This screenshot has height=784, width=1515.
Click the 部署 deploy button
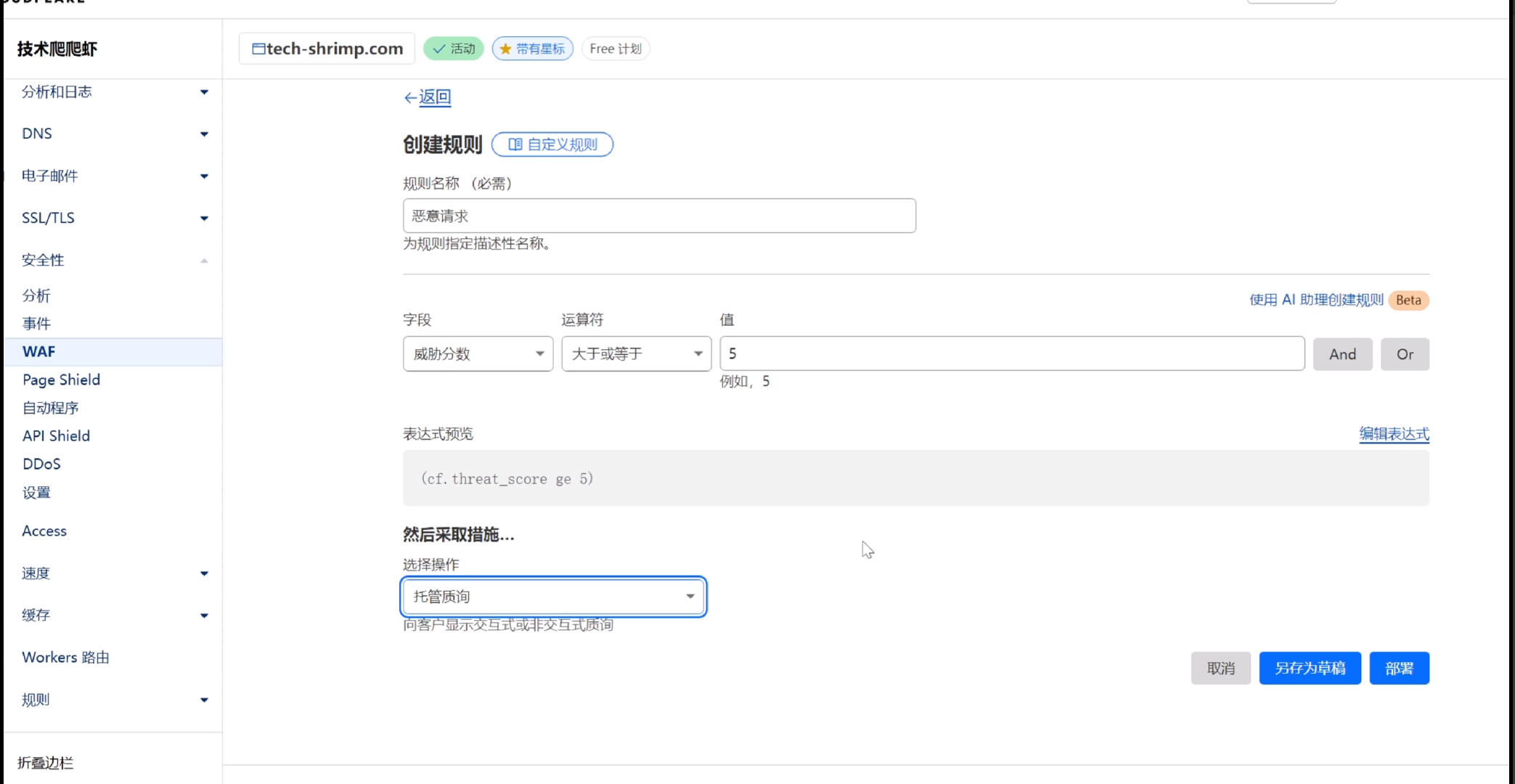click(1398, 668)
